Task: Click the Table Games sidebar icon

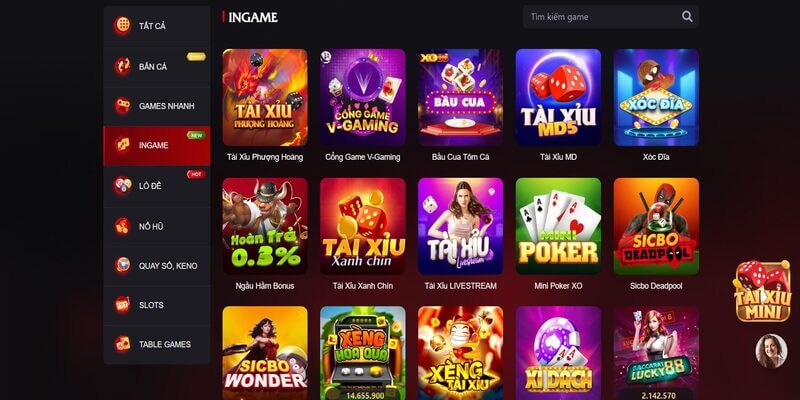Action: (122, 344)
